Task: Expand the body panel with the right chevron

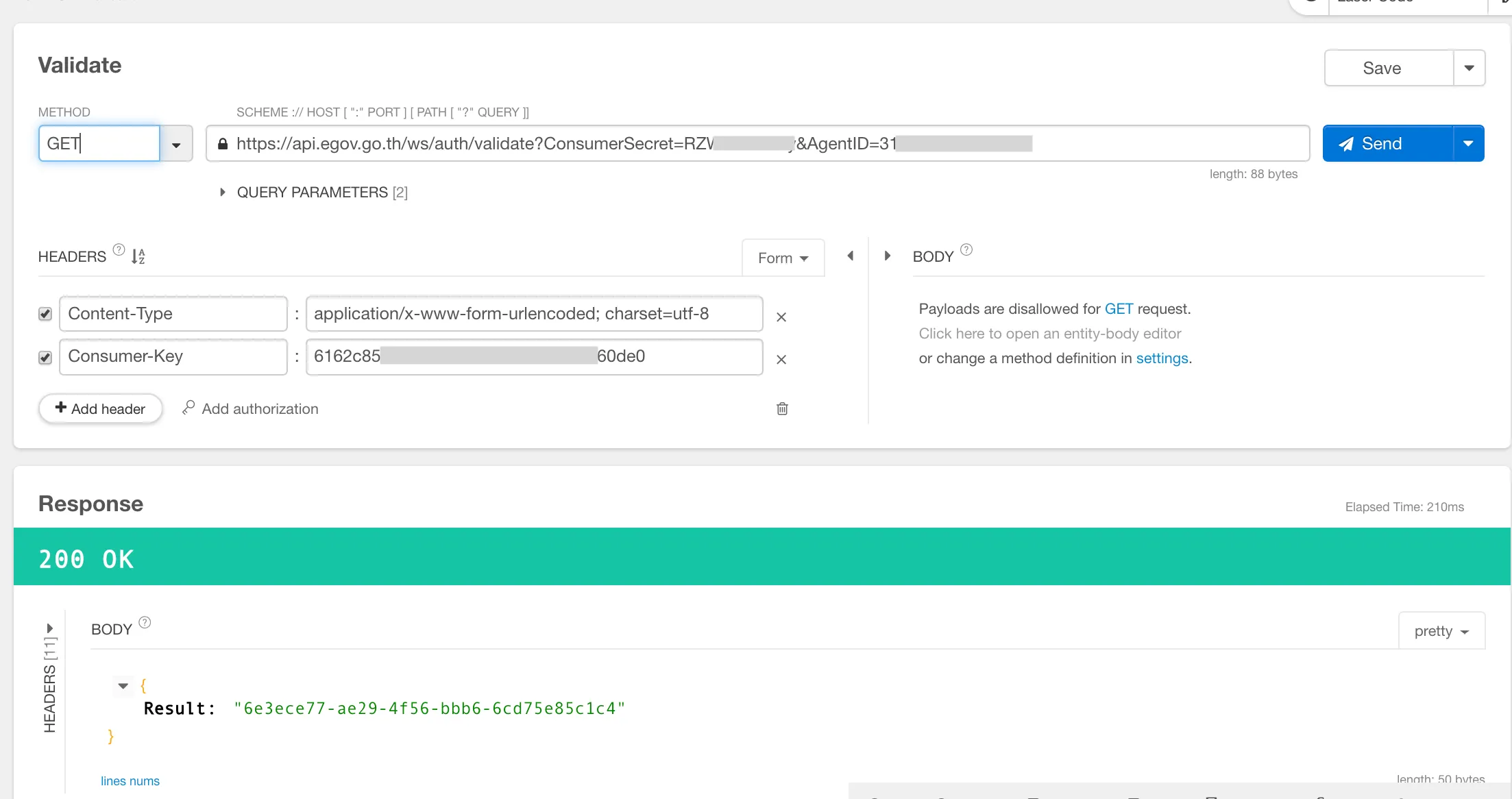Action: 888,256
